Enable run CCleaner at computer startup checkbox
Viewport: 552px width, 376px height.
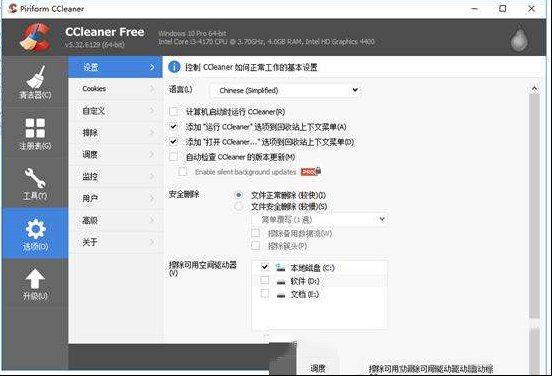(x=173, y=112)
